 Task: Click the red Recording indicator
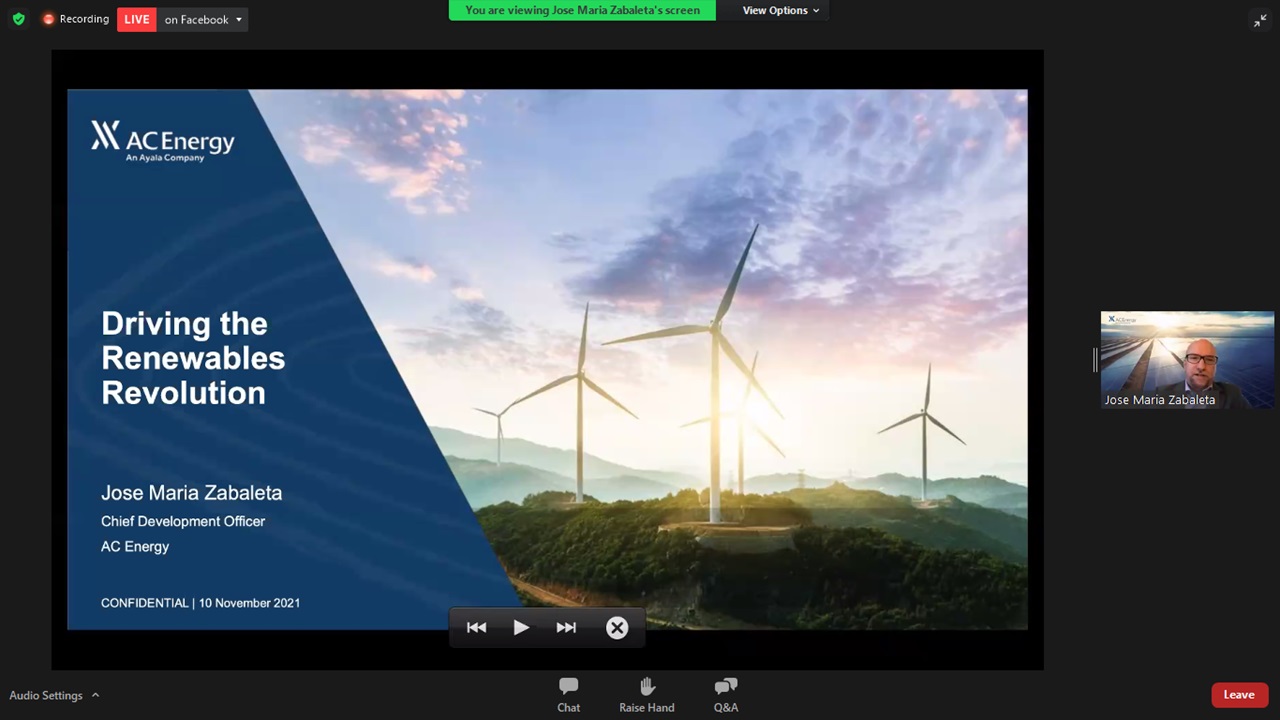tap(75, 19)
